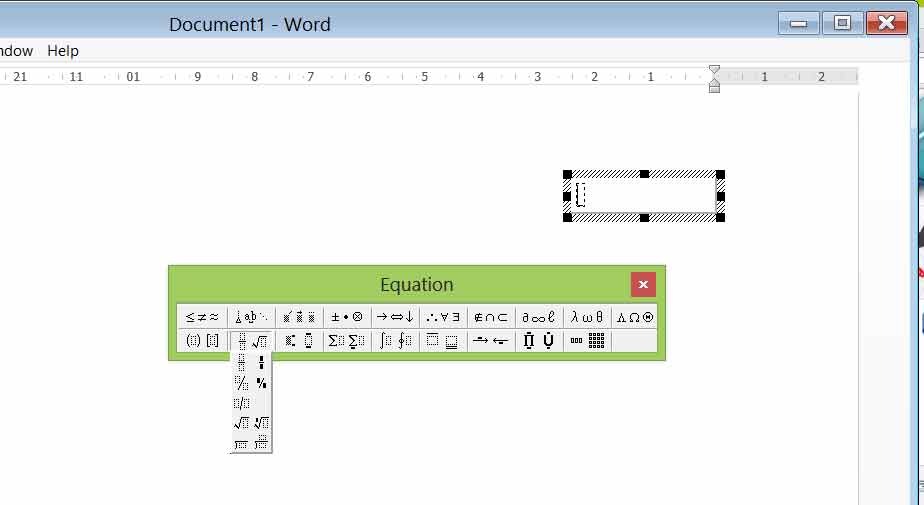Image resolution: width=924 pixels, height=505 pixels.
Task: Open the logical symbols palette
Action: 443,317
